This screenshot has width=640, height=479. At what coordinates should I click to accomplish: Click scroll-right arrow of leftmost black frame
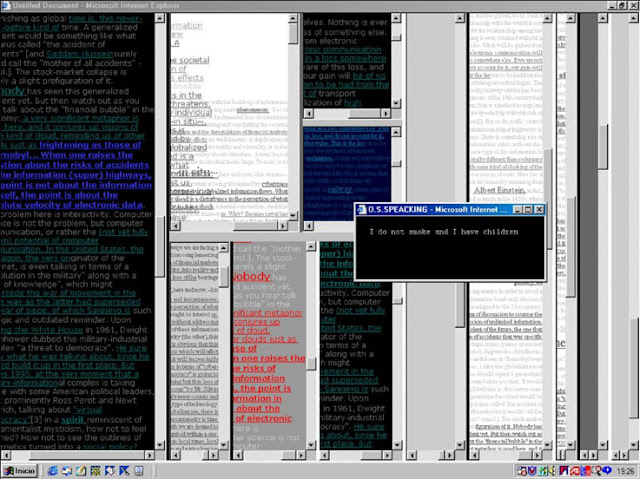pyautogui.click(x=150, y=455)
